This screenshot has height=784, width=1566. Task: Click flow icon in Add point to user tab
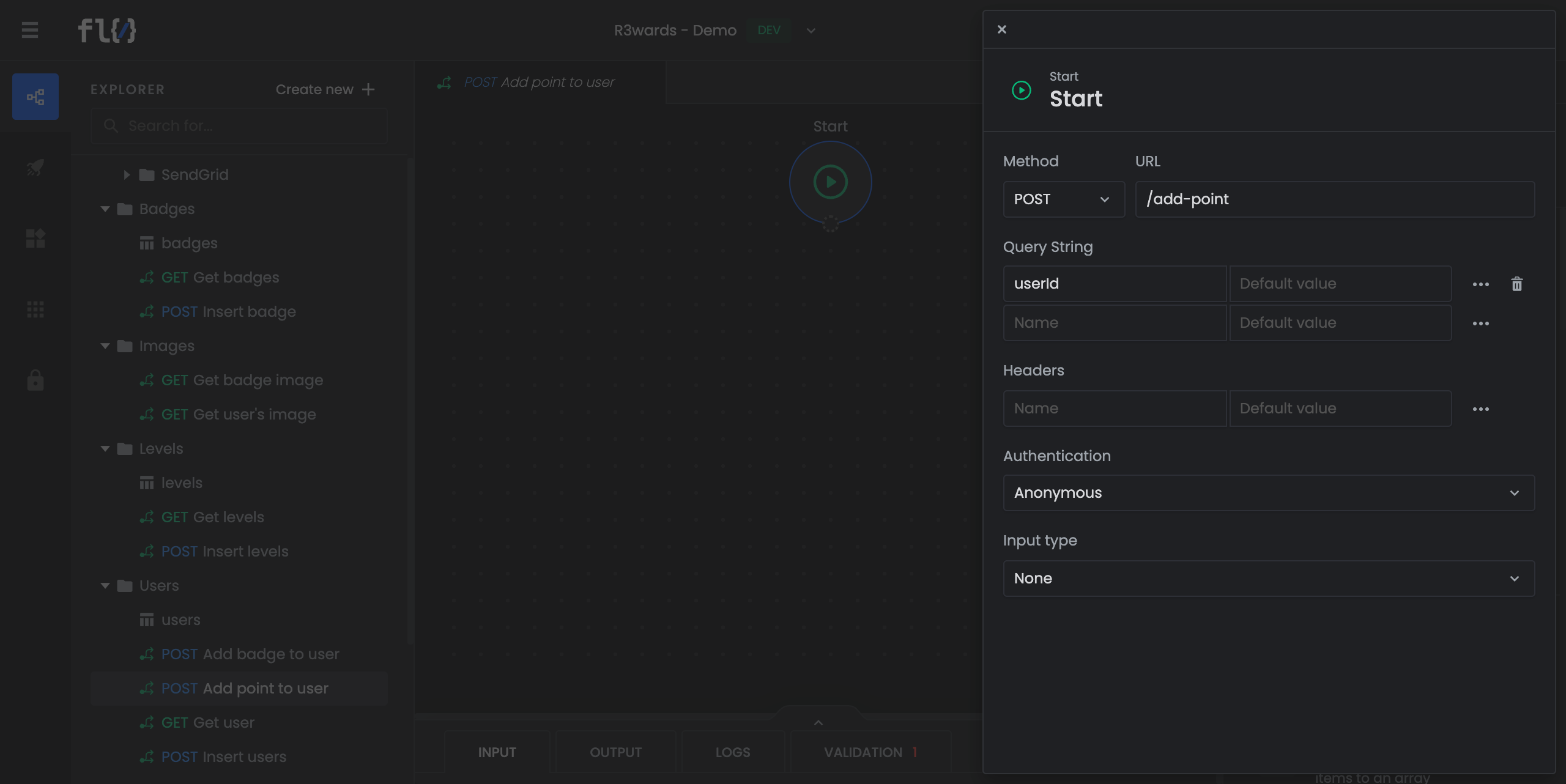444,83
